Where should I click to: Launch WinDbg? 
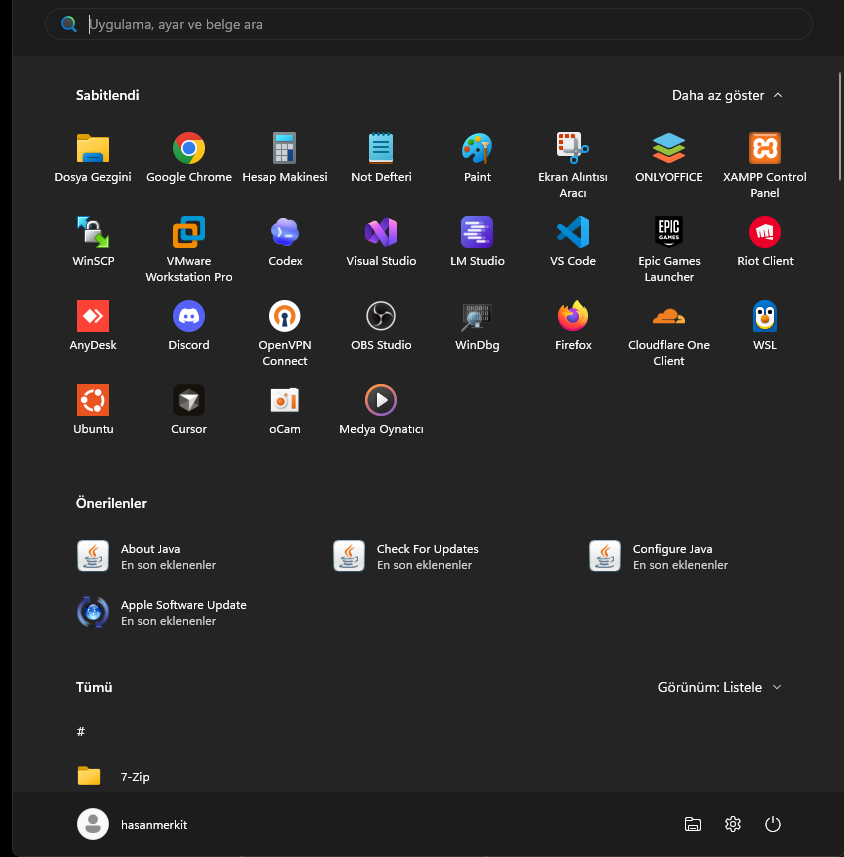(x=477, y=326)
